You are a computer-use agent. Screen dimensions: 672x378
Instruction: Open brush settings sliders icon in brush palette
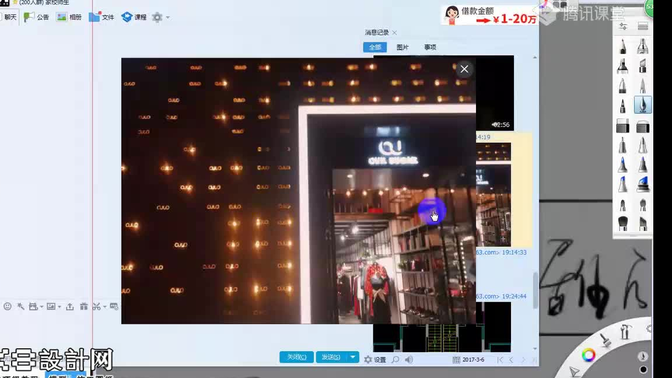(x=623, y=27)
